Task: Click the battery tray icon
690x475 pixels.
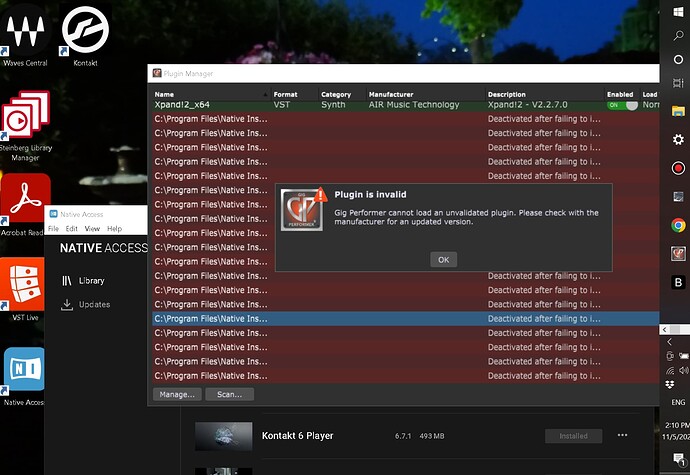Action: (683, 356)
